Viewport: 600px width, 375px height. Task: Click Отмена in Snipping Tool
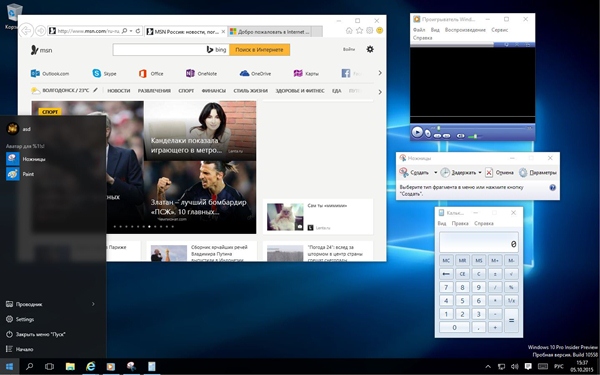pyautogui.click(x=499, y=173)
